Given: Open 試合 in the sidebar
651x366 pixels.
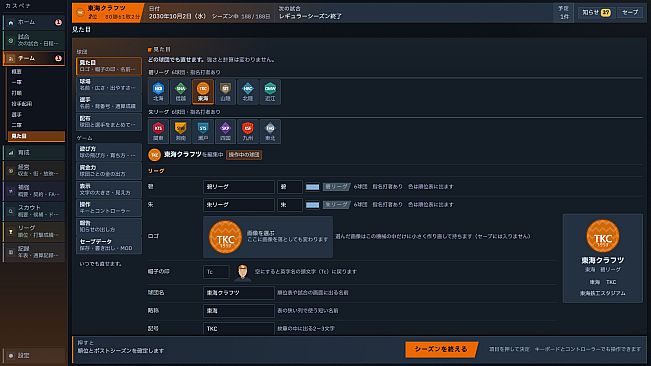Looking at the screenshot, I should point(34,40).
